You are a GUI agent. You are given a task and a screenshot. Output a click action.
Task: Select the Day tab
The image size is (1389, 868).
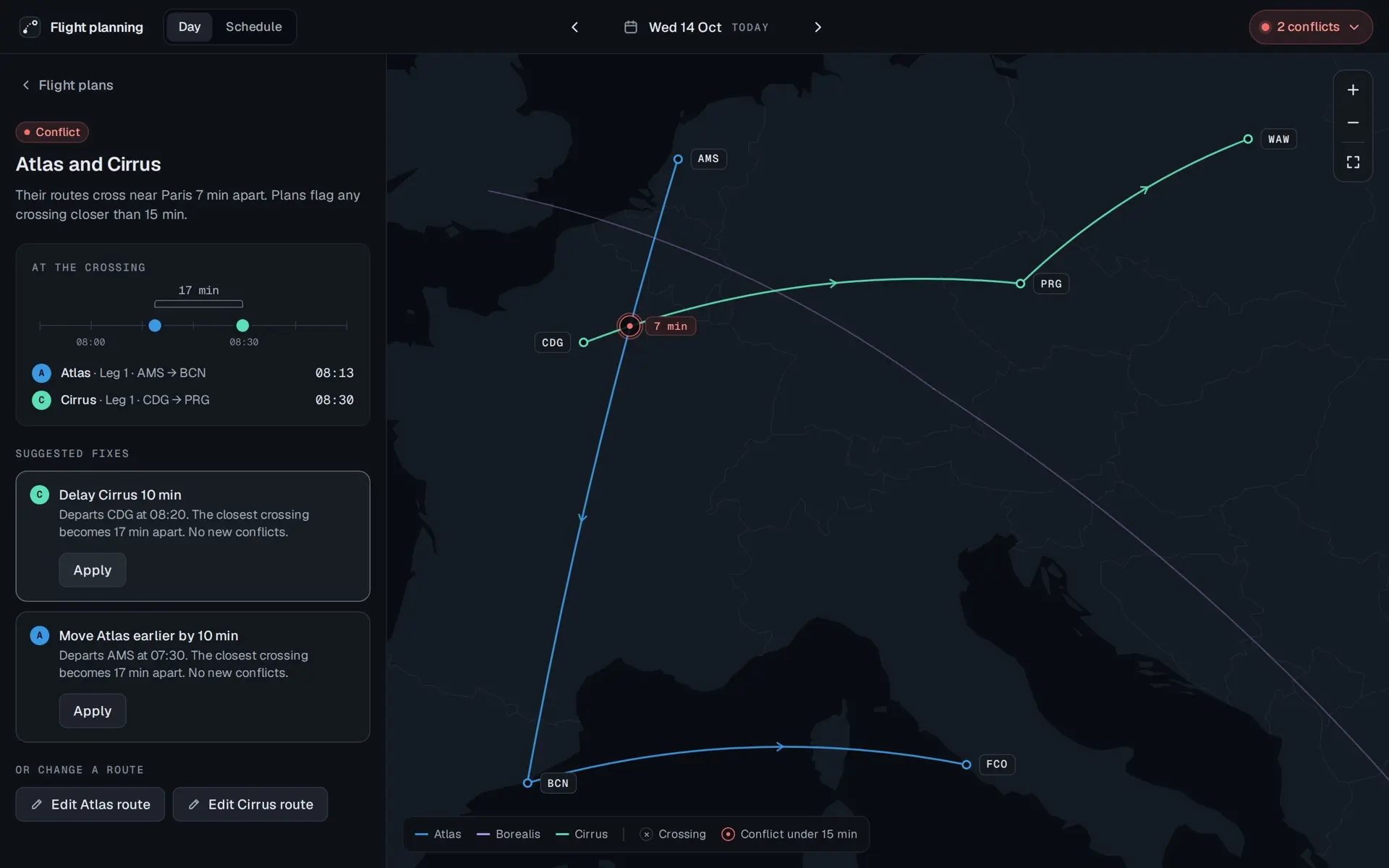(190, 27)
